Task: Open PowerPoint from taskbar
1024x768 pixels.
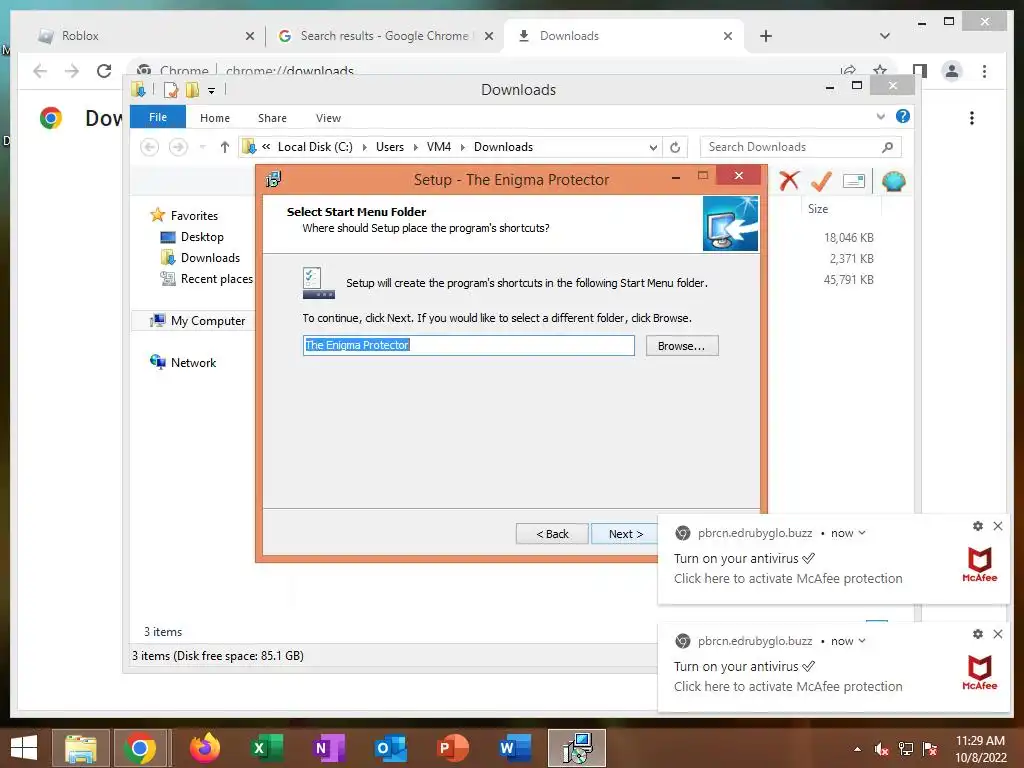Action: click(453, 748)
